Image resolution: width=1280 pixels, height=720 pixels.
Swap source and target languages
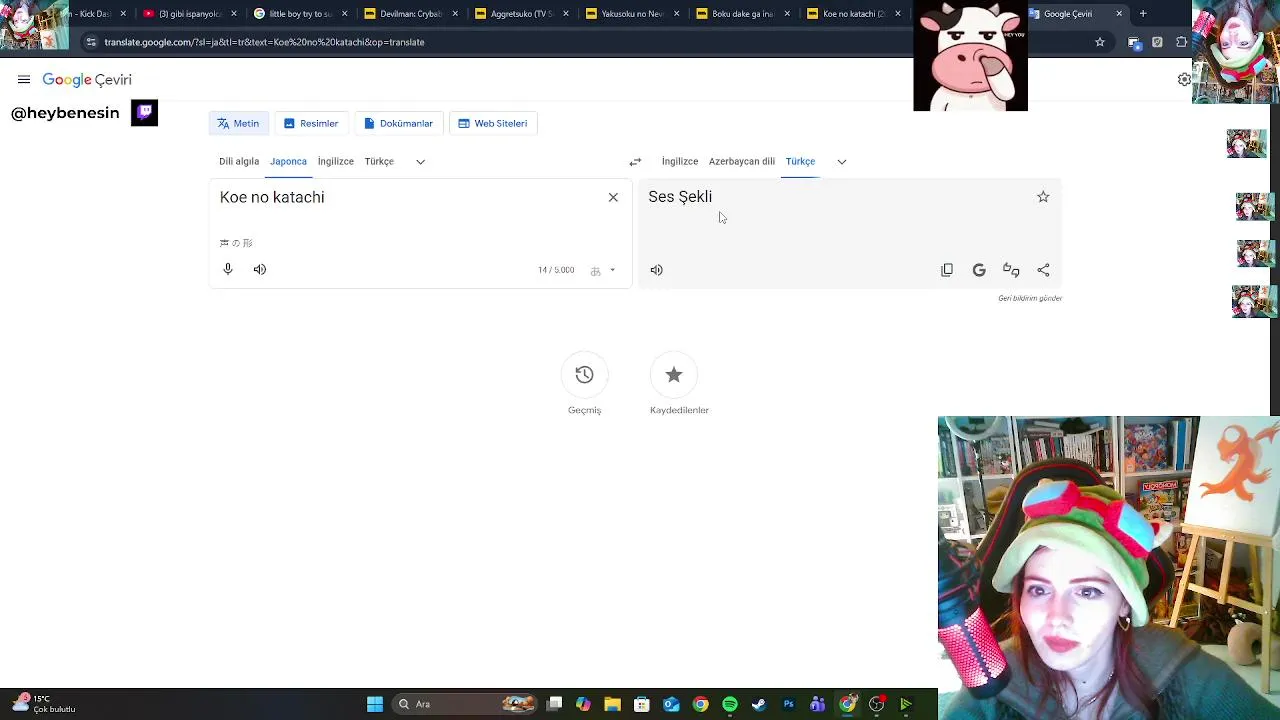tap(635, 161)
